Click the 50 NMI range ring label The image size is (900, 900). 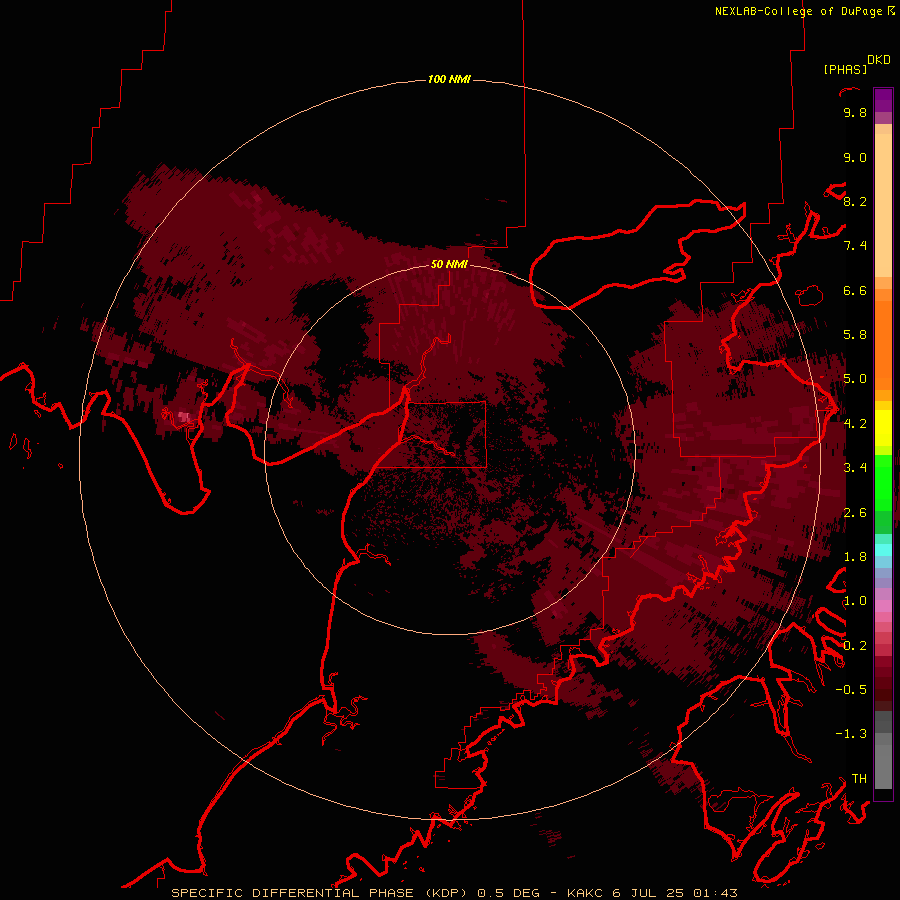[449, 264]
